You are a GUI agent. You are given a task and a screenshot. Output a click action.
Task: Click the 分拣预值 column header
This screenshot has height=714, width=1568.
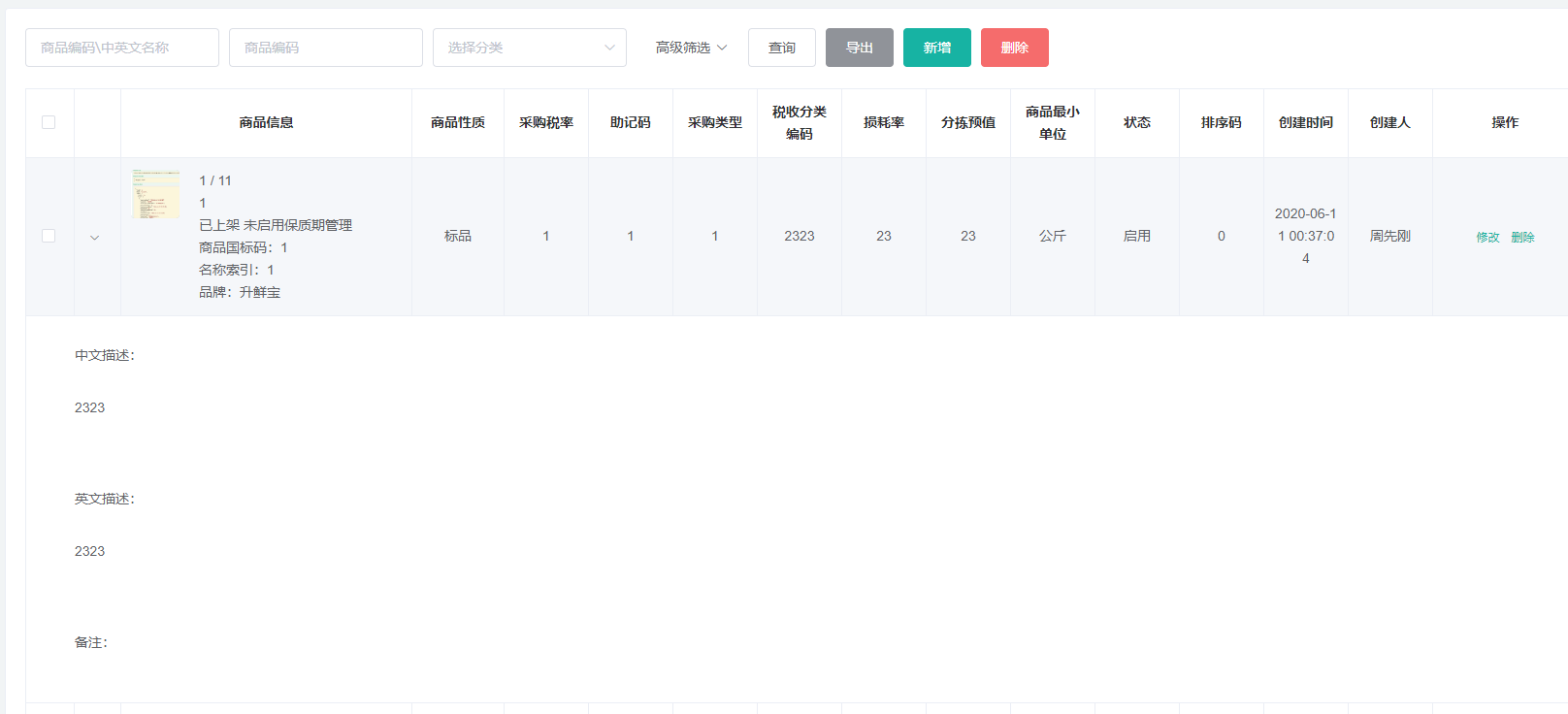tap(968, 122)
